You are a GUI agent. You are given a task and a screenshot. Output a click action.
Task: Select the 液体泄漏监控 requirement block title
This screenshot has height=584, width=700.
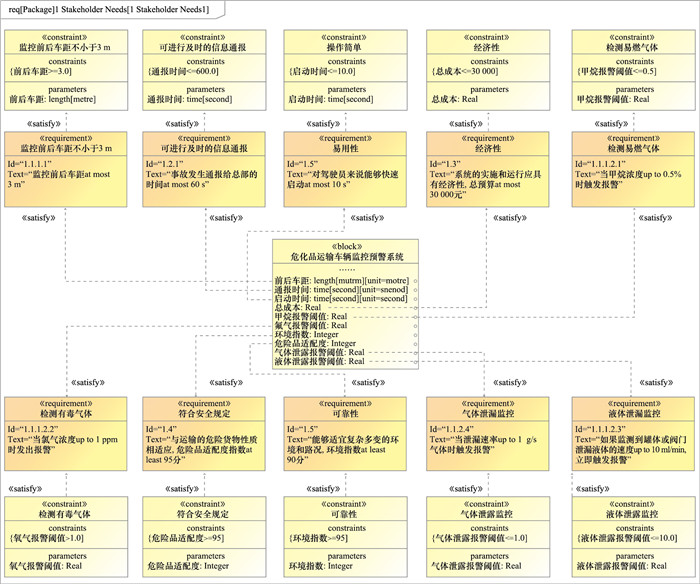pyautogui.click(x=634, y=413)
